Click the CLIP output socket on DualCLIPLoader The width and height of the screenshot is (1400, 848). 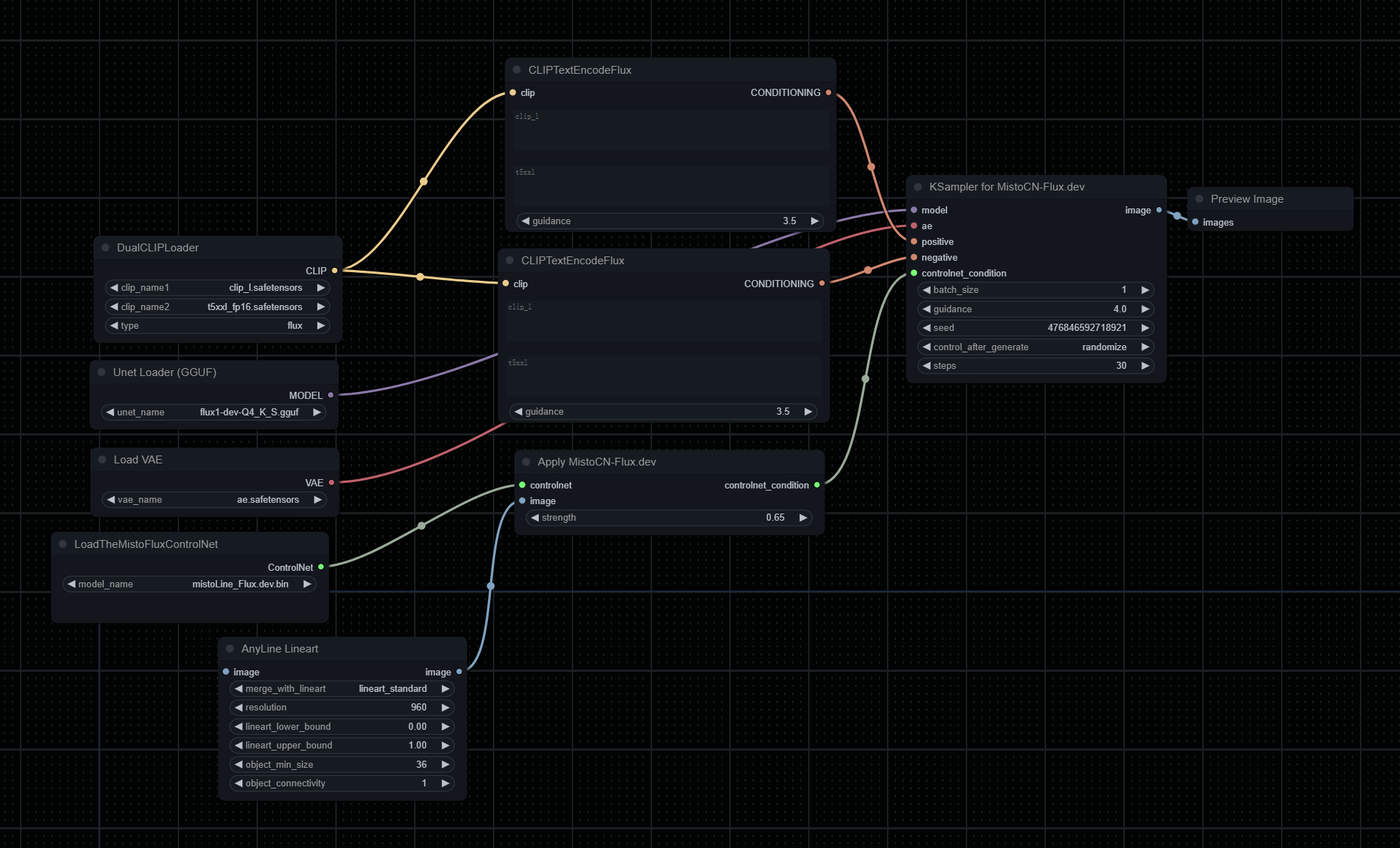(334, 271)
